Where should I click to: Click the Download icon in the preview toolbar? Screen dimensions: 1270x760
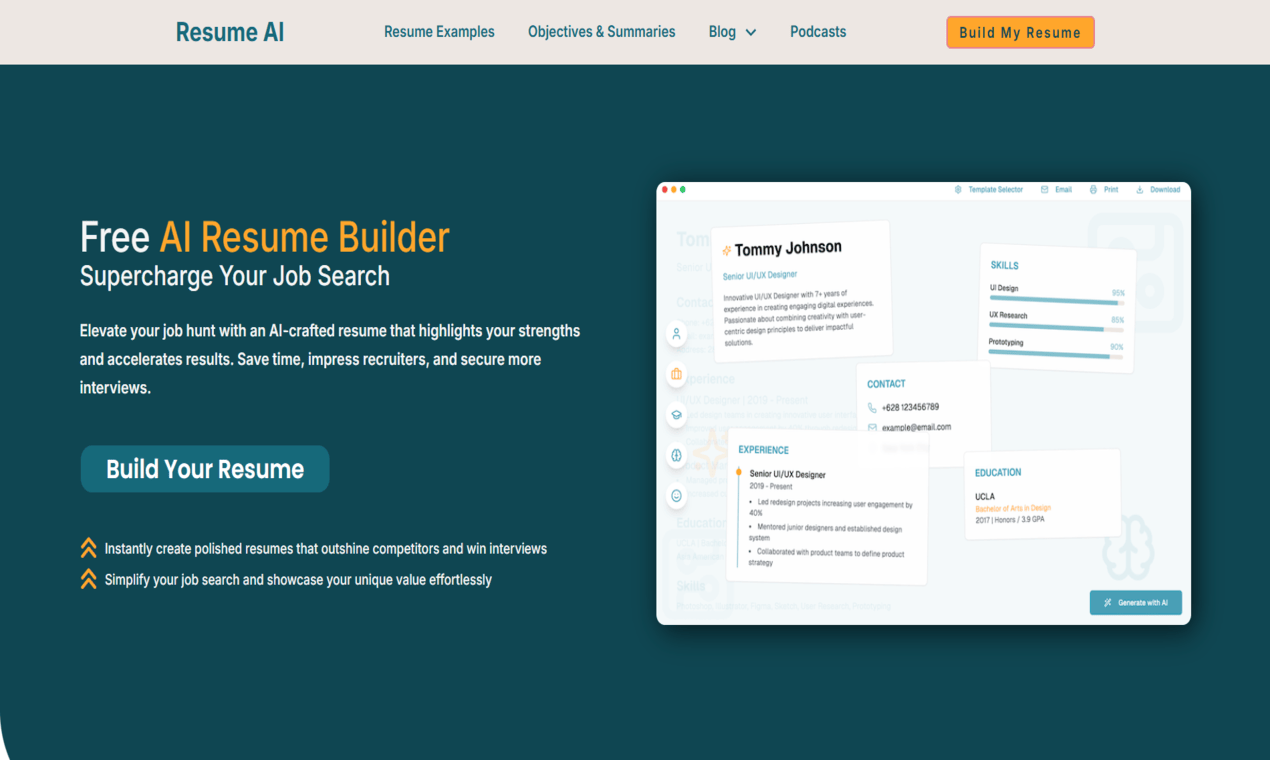(1140, 189)
